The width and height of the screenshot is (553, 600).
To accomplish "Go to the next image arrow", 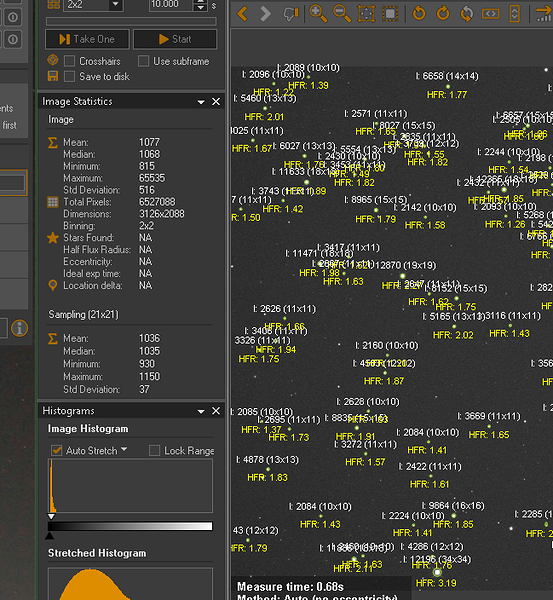I will [x=265, y=14].
